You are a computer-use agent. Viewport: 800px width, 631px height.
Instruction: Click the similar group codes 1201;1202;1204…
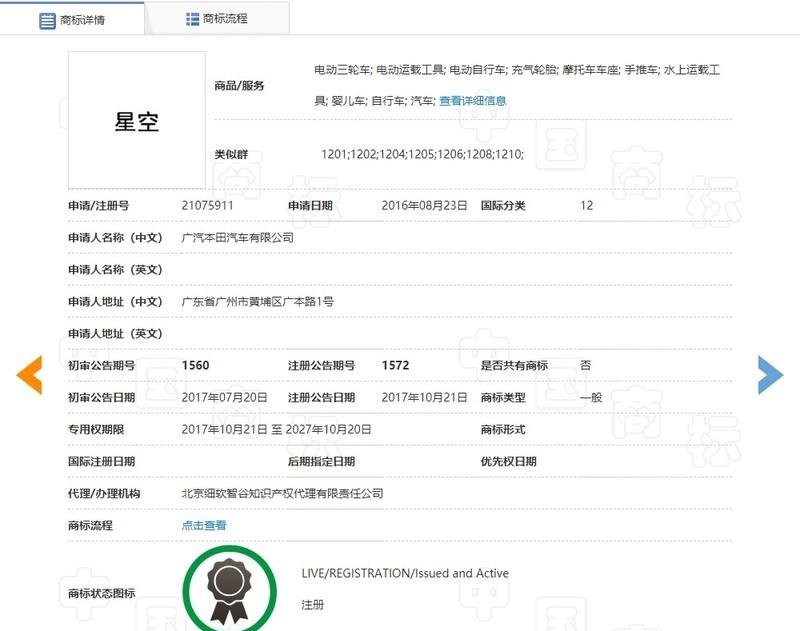[x=422, y=154]
